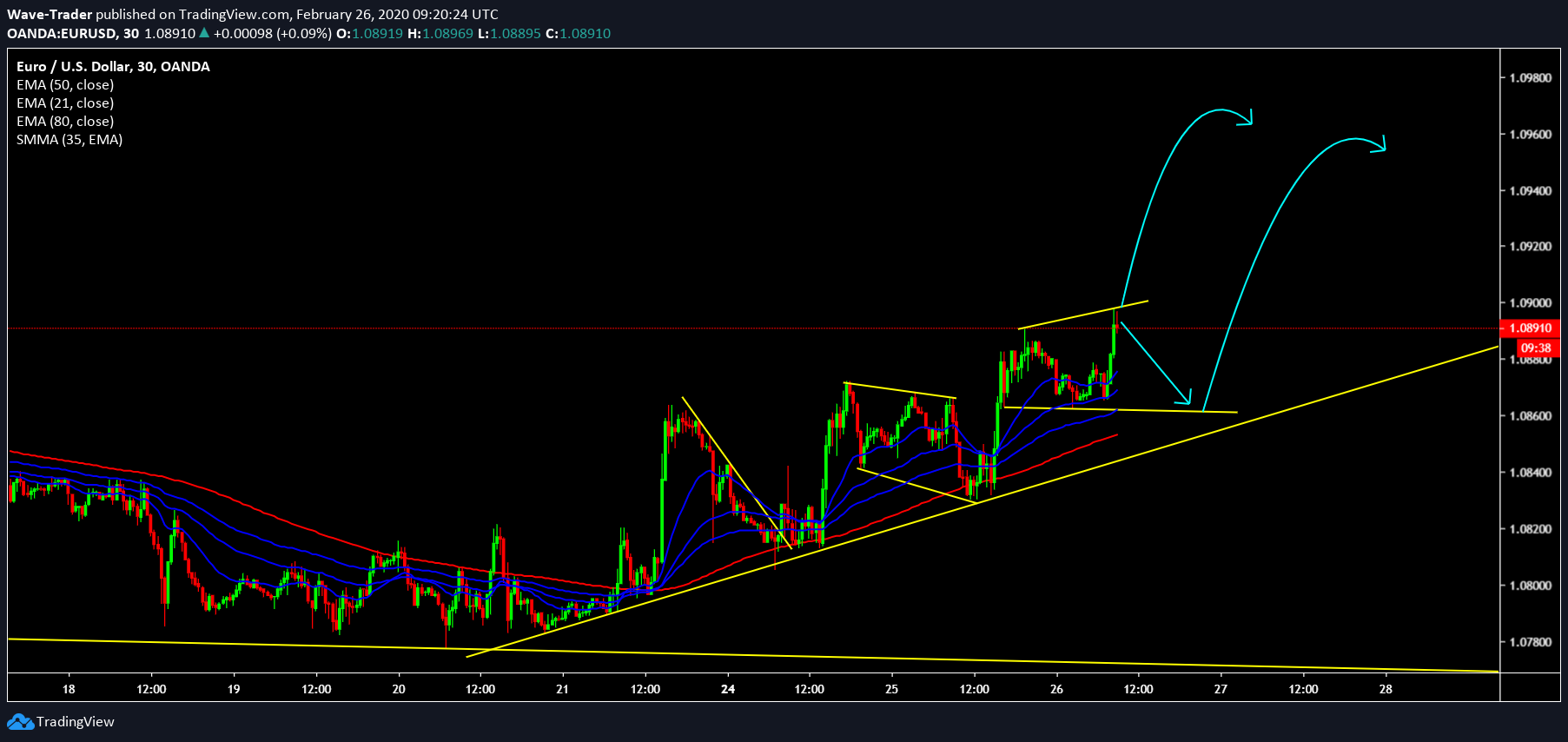Image resolution: width=1568 pixels, height=742 pixels.
Task: Click the 1.09600 price axis label
Action: coord(1530,135)
